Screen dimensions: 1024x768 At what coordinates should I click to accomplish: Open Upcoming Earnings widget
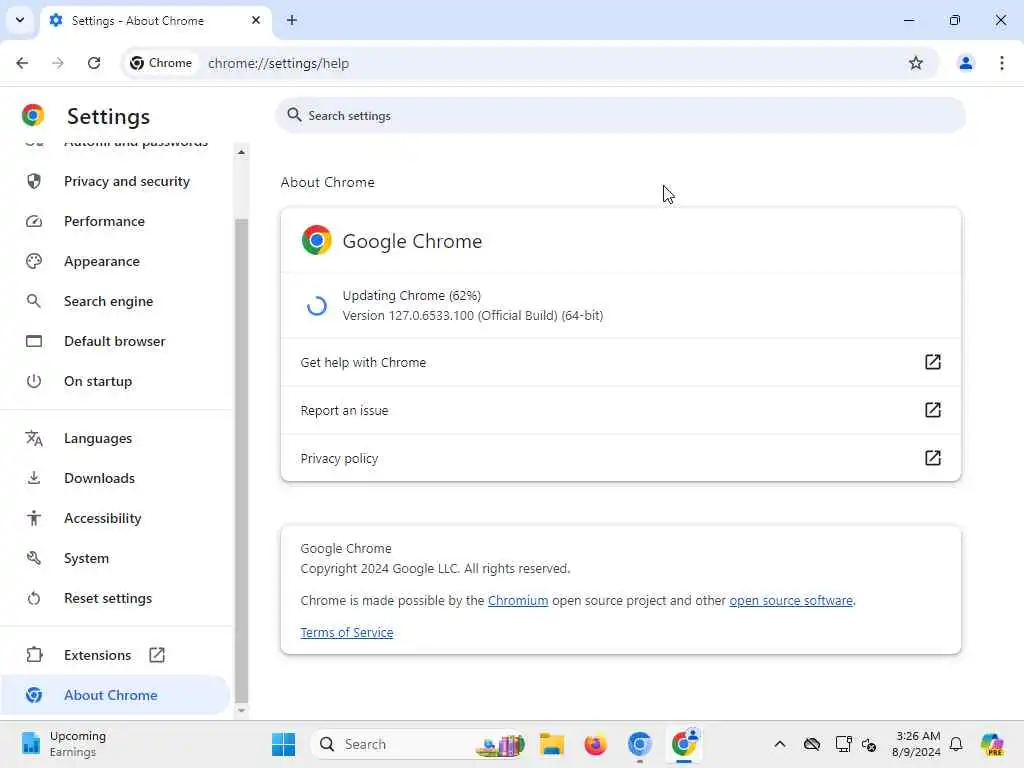tap(64, 744)
